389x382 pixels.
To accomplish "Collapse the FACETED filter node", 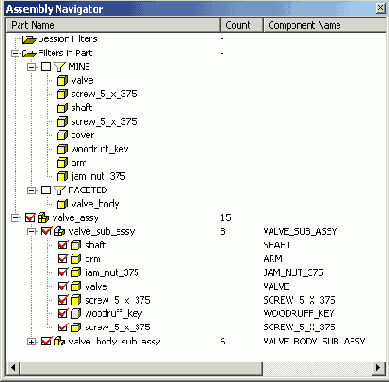I will (32, 190).
